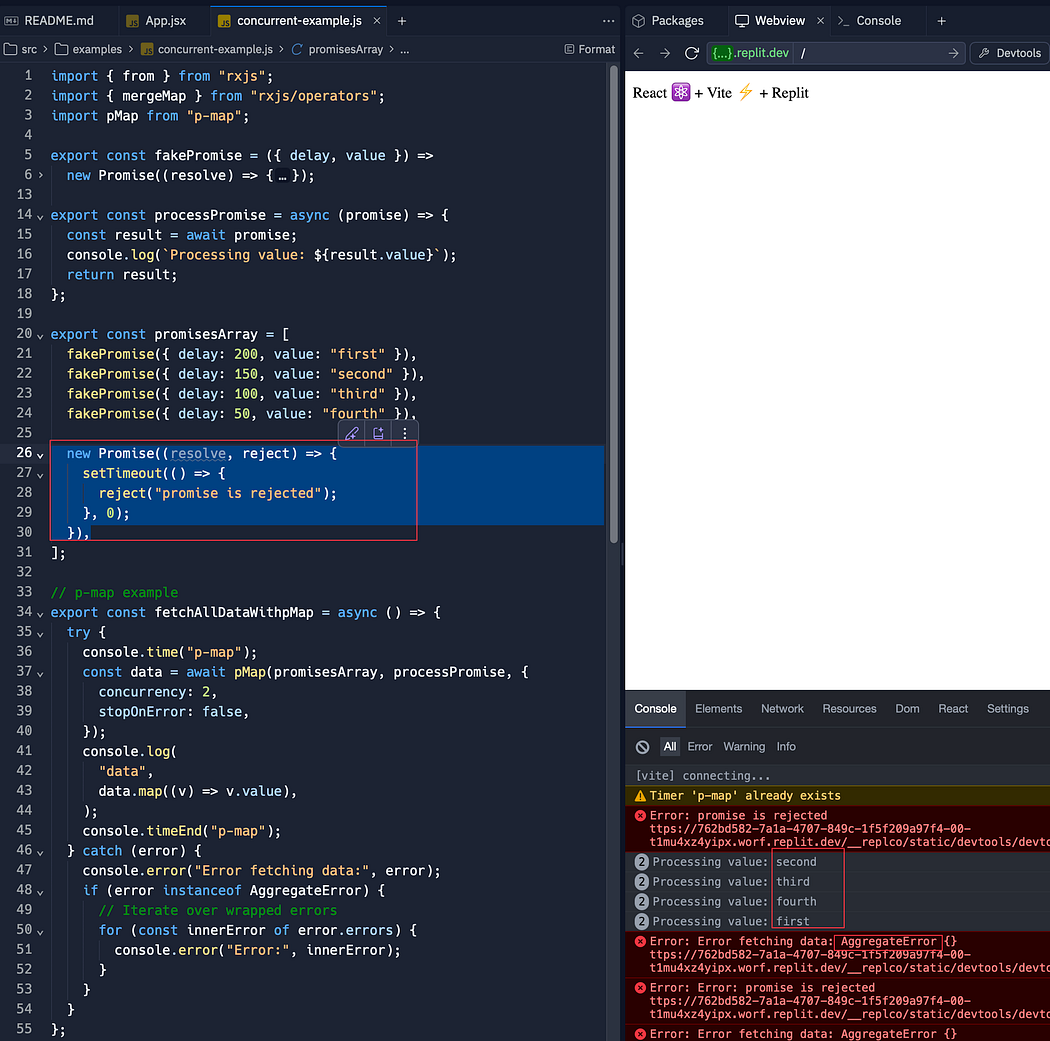Add a new tab in right pane
1050x1041 pixels.
(942, 21)
